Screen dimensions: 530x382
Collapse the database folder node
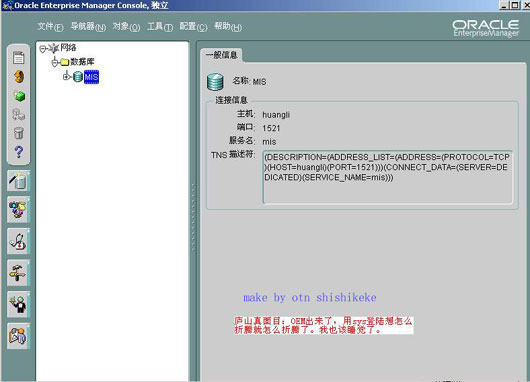pos(55,63)
